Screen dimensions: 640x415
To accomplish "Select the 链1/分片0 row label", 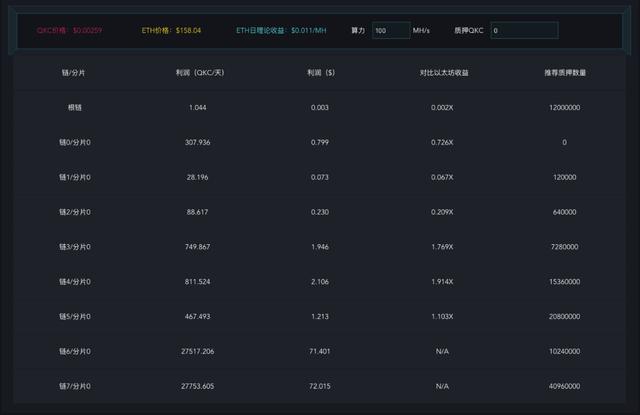I will point(75,177).
